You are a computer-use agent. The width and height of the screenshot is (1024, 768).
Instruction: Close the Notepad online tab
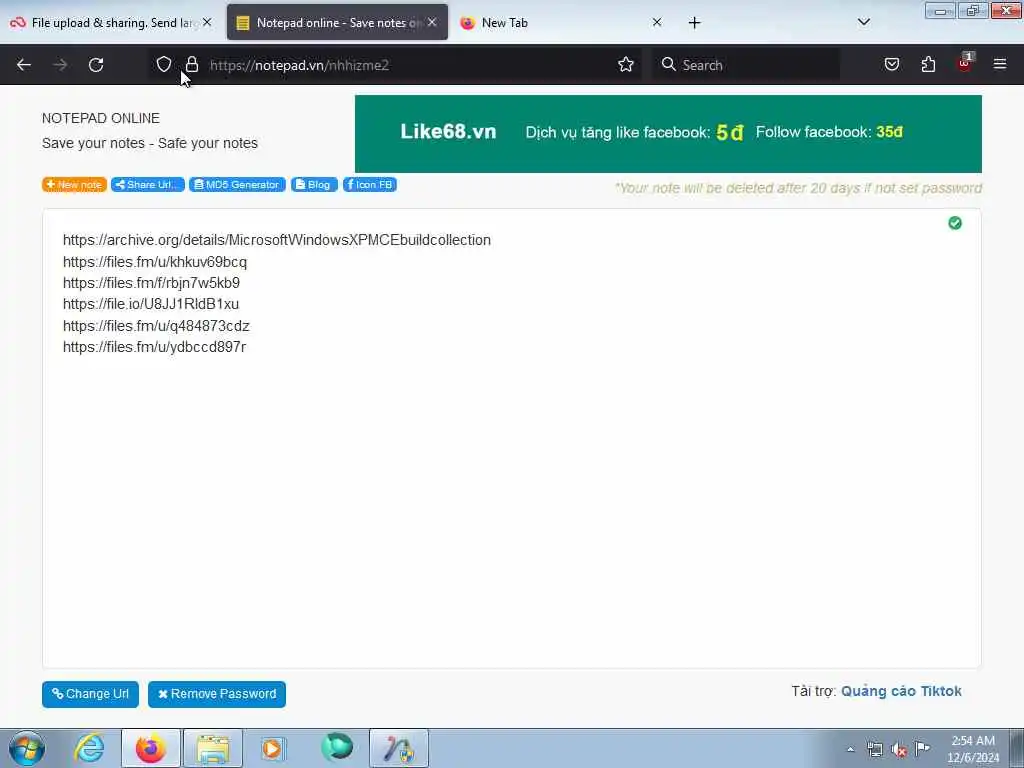(x=432, y=22)
